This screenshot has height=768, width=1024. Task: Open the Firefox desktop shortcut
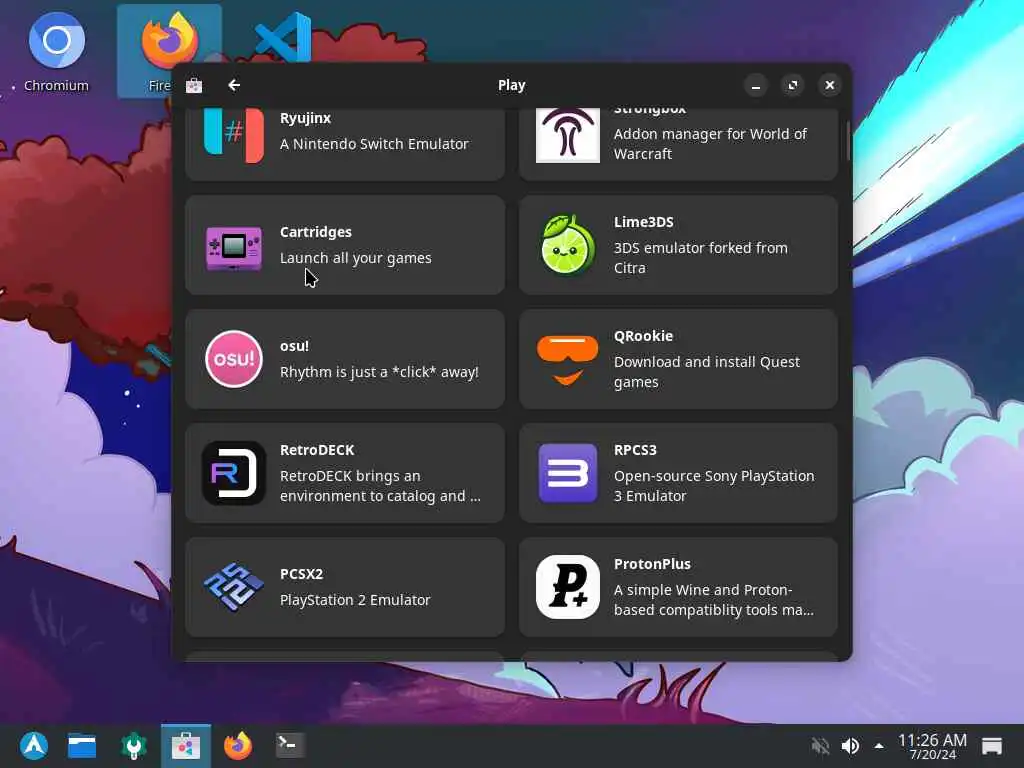tap(169, 52)
